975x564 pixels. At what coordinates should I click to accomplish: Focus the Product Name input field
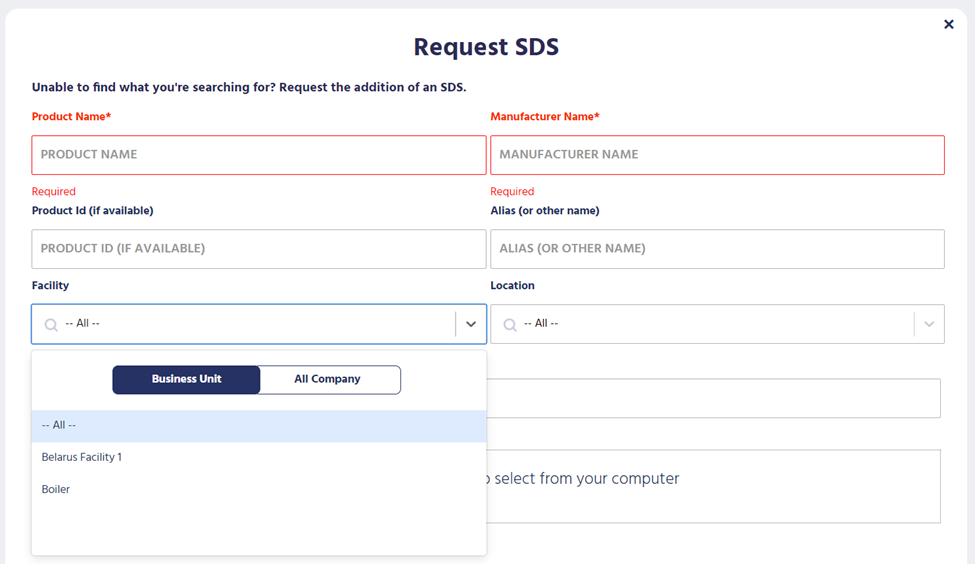pos(258,155)
